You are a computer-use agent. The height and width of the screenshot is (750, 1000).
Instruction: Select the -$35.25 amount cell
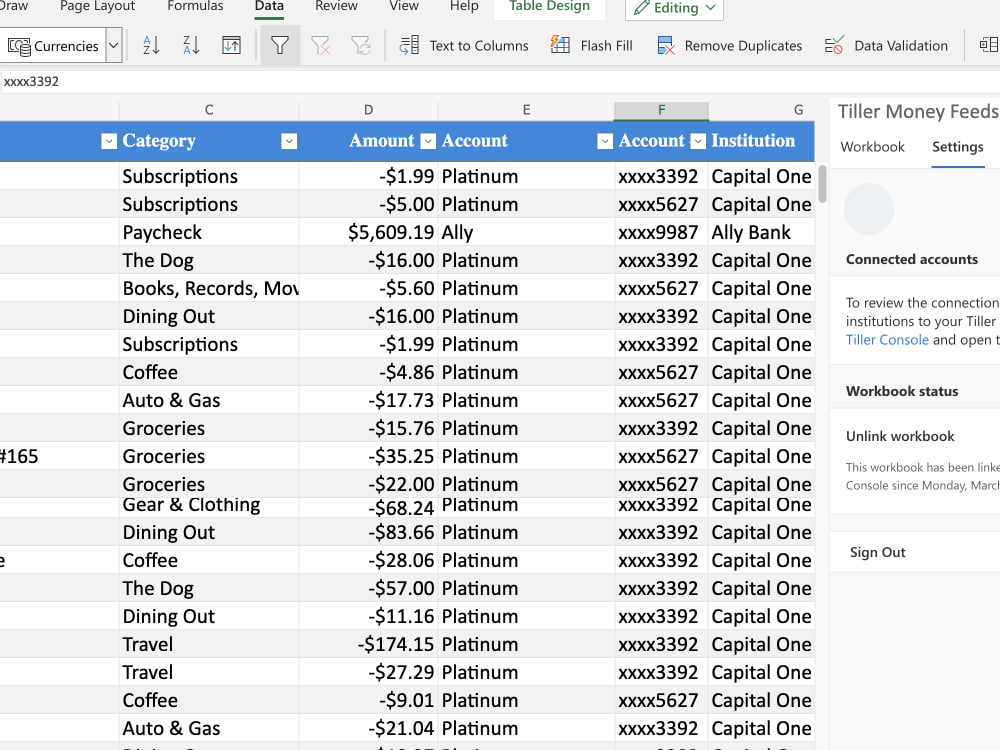(x=368, y=456)
